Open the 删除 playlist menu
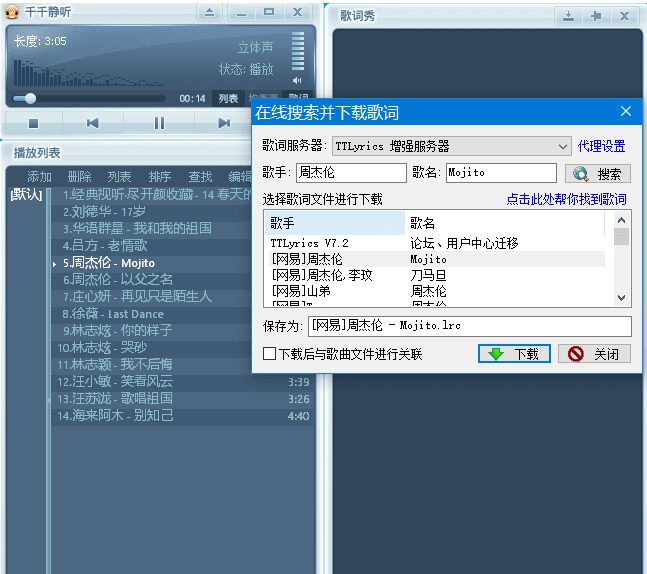 pyautogui.click(x=79, y=177)
